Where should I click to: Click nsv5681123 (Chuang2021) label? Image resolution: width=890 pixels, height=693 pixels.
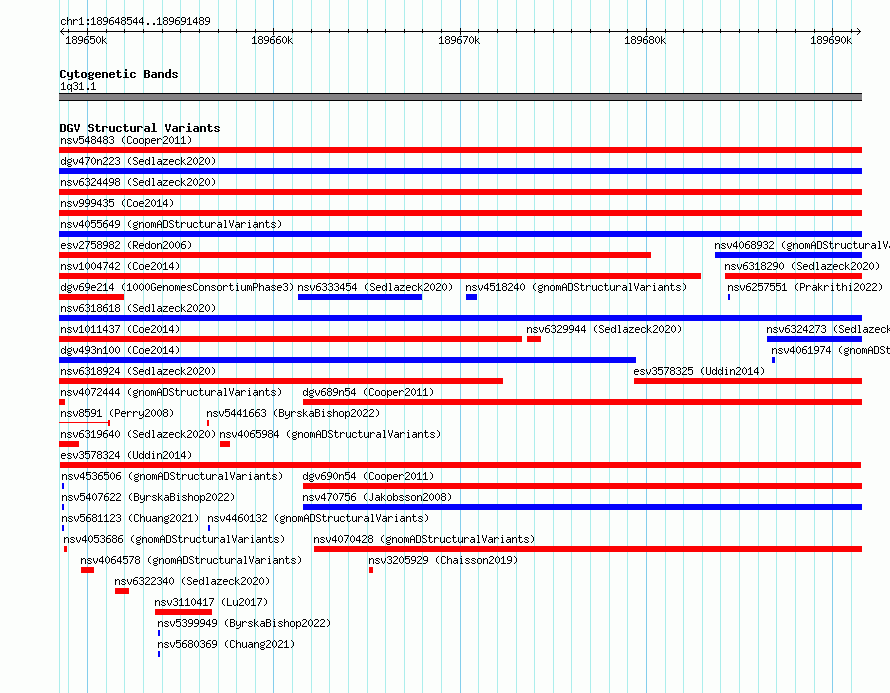pyautogui.click(x=130, y=518)
